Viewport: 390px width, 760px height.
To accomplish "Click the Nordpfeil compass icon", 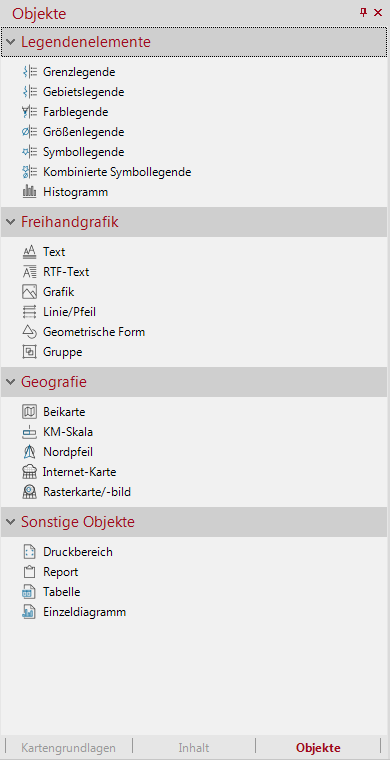I will [30, 452].
